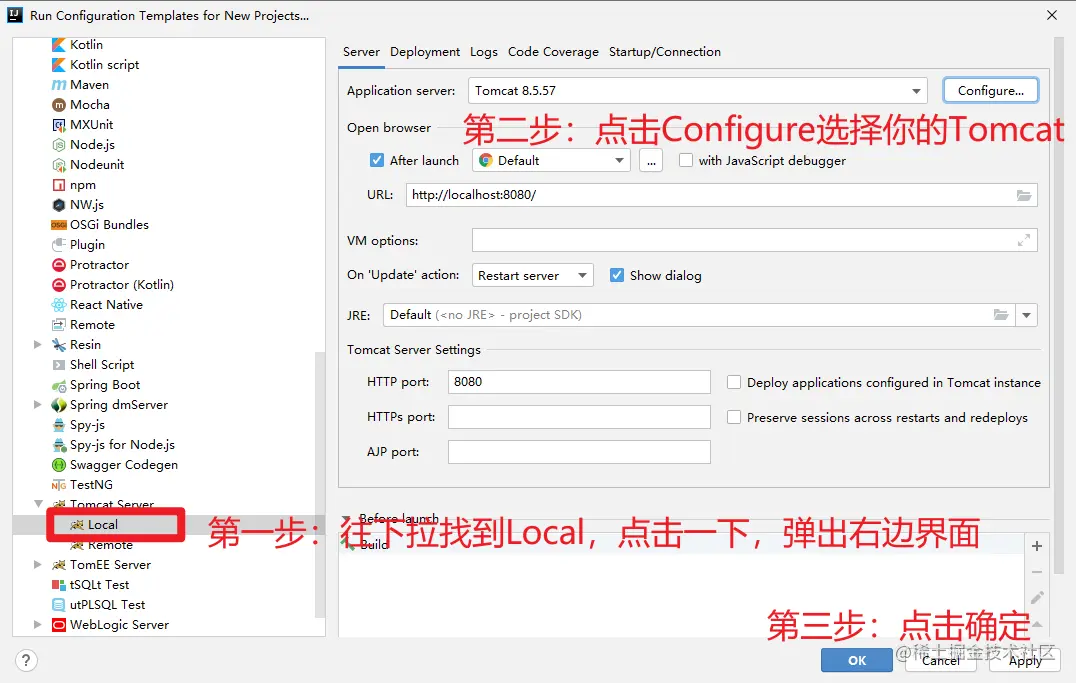Click the Spy-js icon
Viewport: 1076px width, 683px height.
point(59,425)
